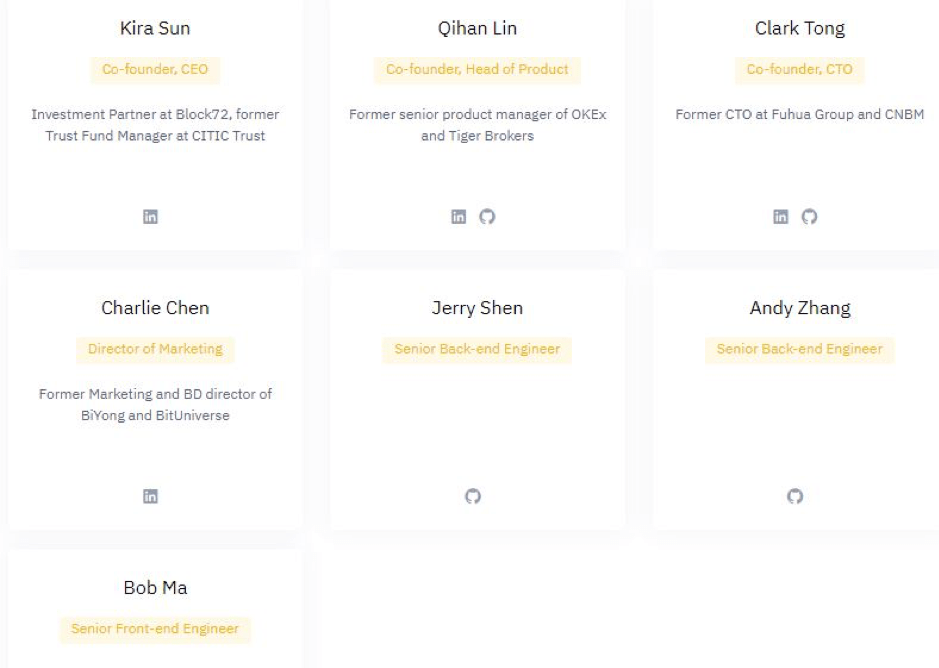Click Qihan Lin's OKEx bio text
Screen dimensions: 939x668
click(477, 125)
